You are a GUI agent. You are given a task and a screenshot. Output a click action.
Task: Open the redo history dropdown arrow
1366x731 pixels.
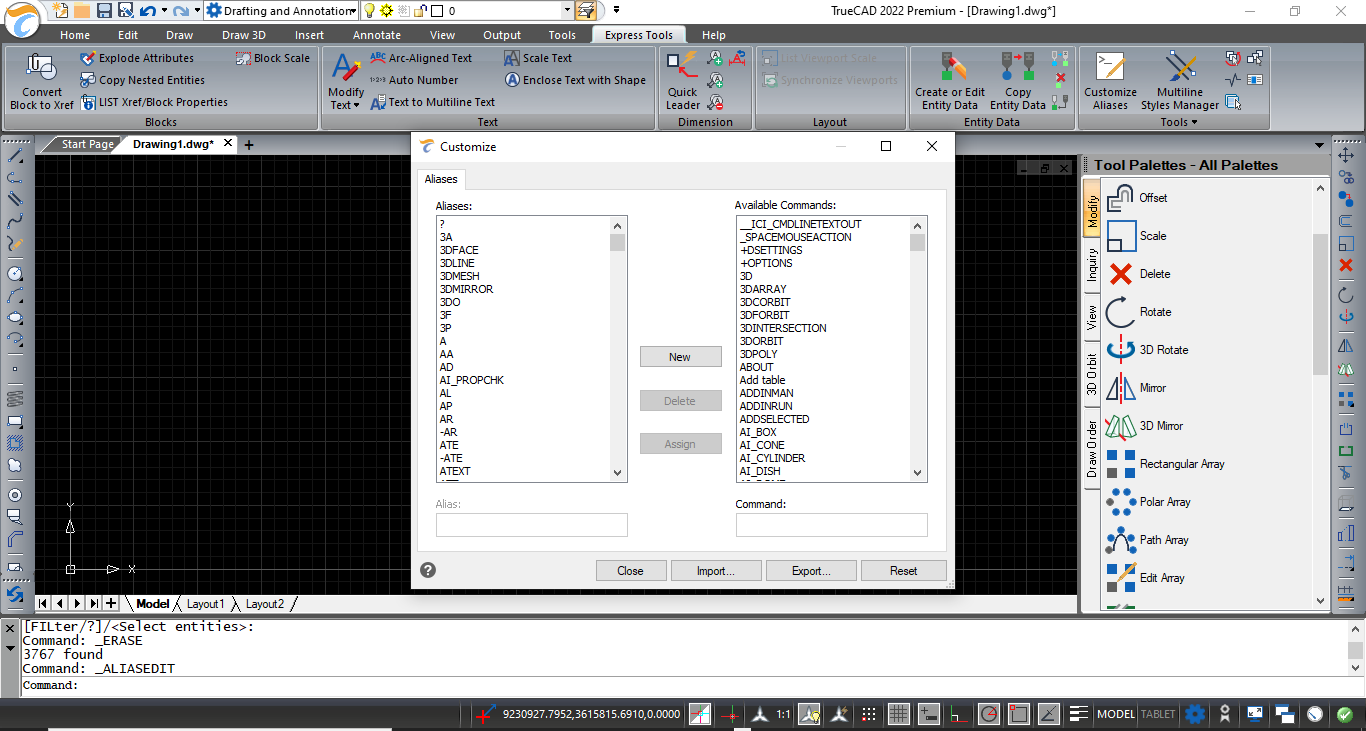pyautogui.click(x=196, y=11)
